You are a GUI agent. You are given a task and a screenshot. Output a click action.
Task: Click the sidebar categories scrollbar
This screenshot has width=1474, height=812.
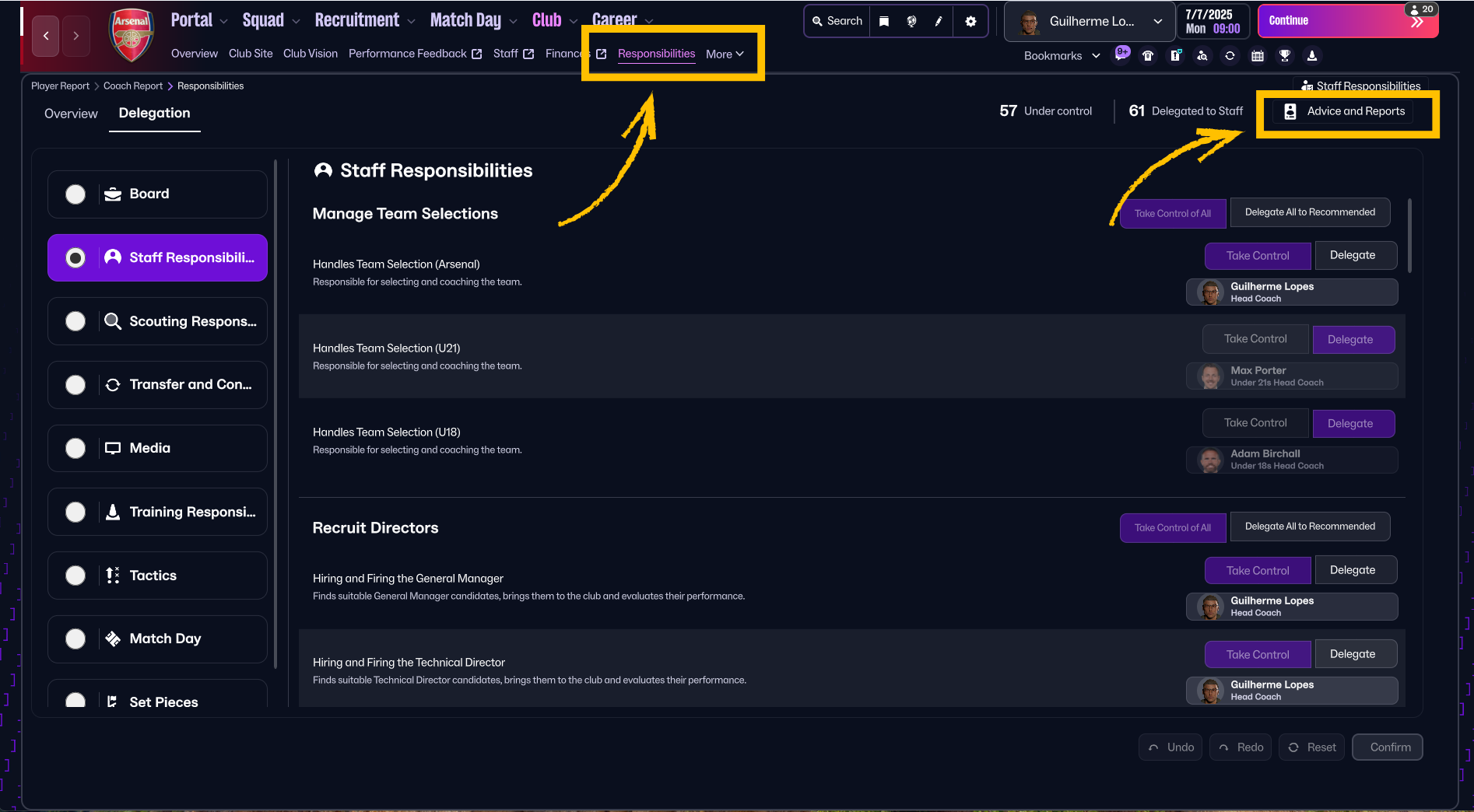point(275,412)
